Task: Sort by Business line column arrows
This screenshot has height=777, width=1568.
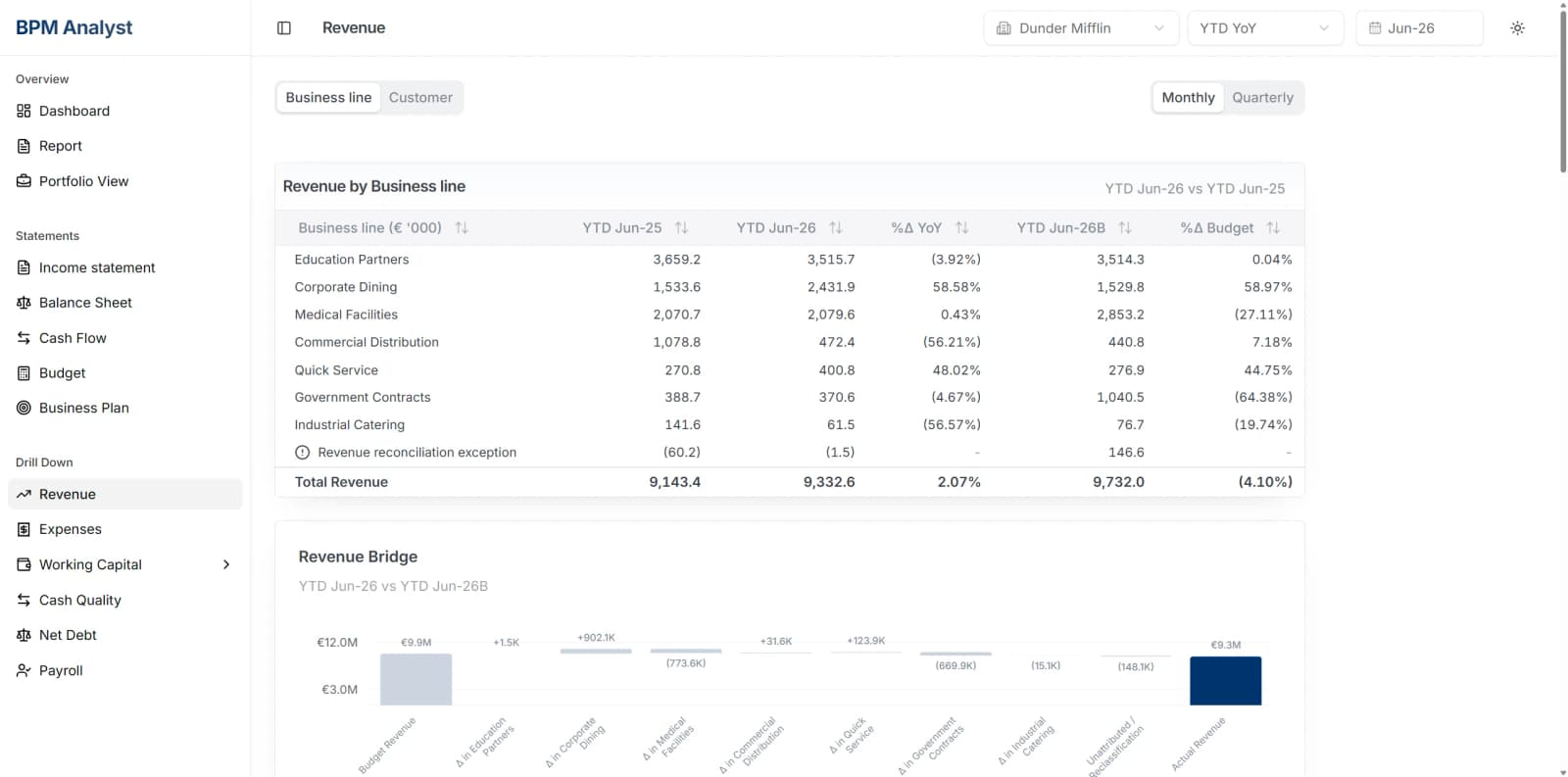Action: (462, 227)
